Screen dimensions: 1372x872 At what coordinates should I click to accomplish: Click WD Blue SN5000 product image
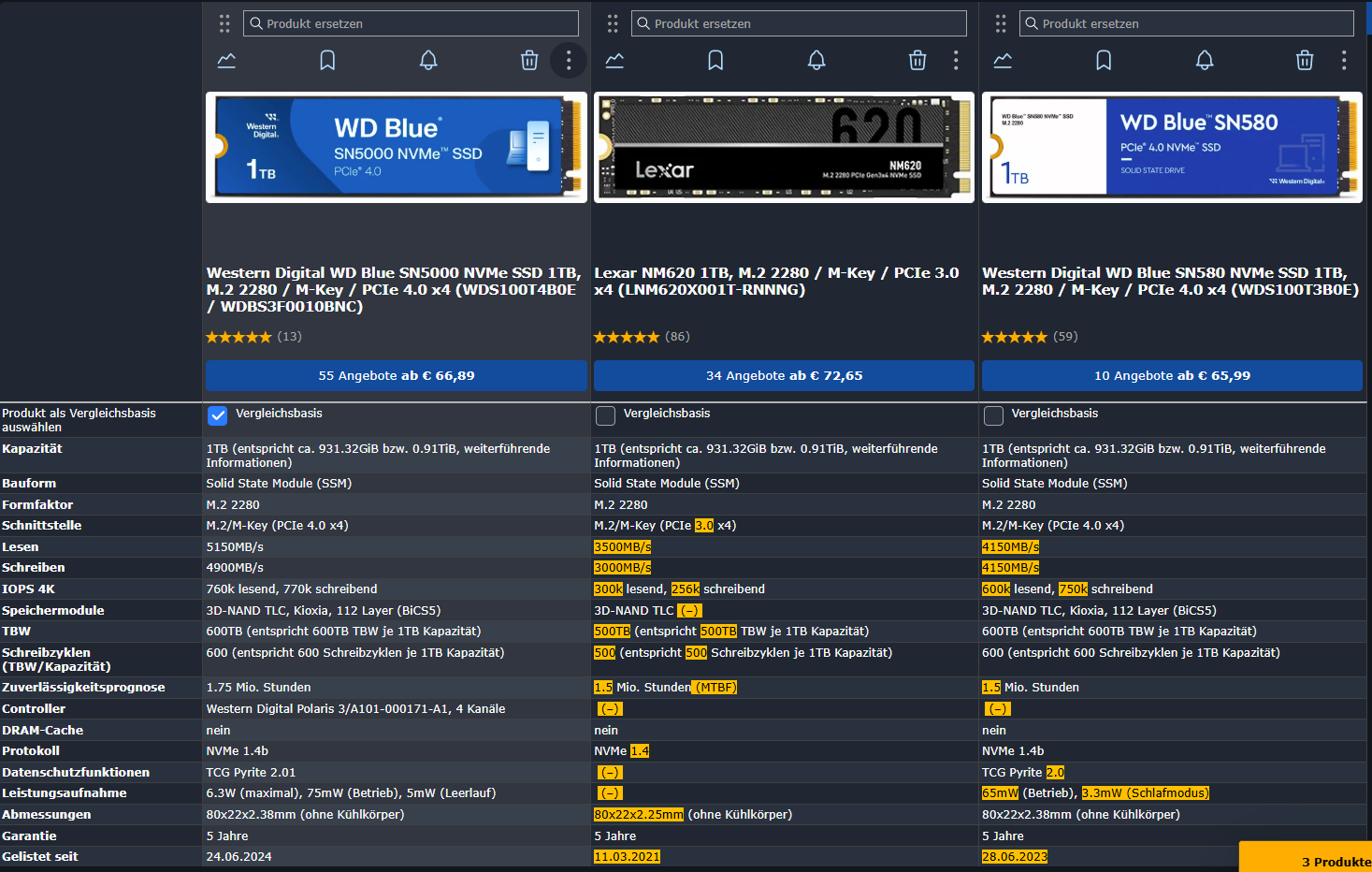click(397, 147)
